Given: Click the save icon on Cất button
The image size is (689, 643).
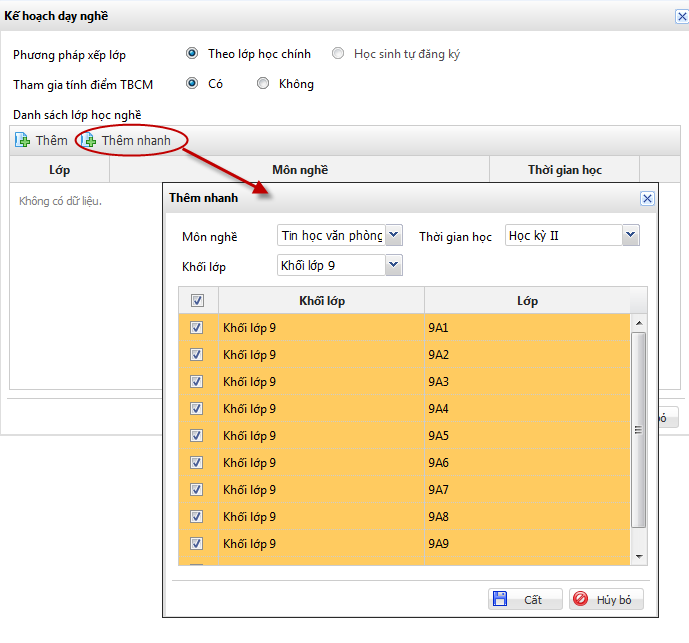Looking at the screenshot, I should click(499, 600).
